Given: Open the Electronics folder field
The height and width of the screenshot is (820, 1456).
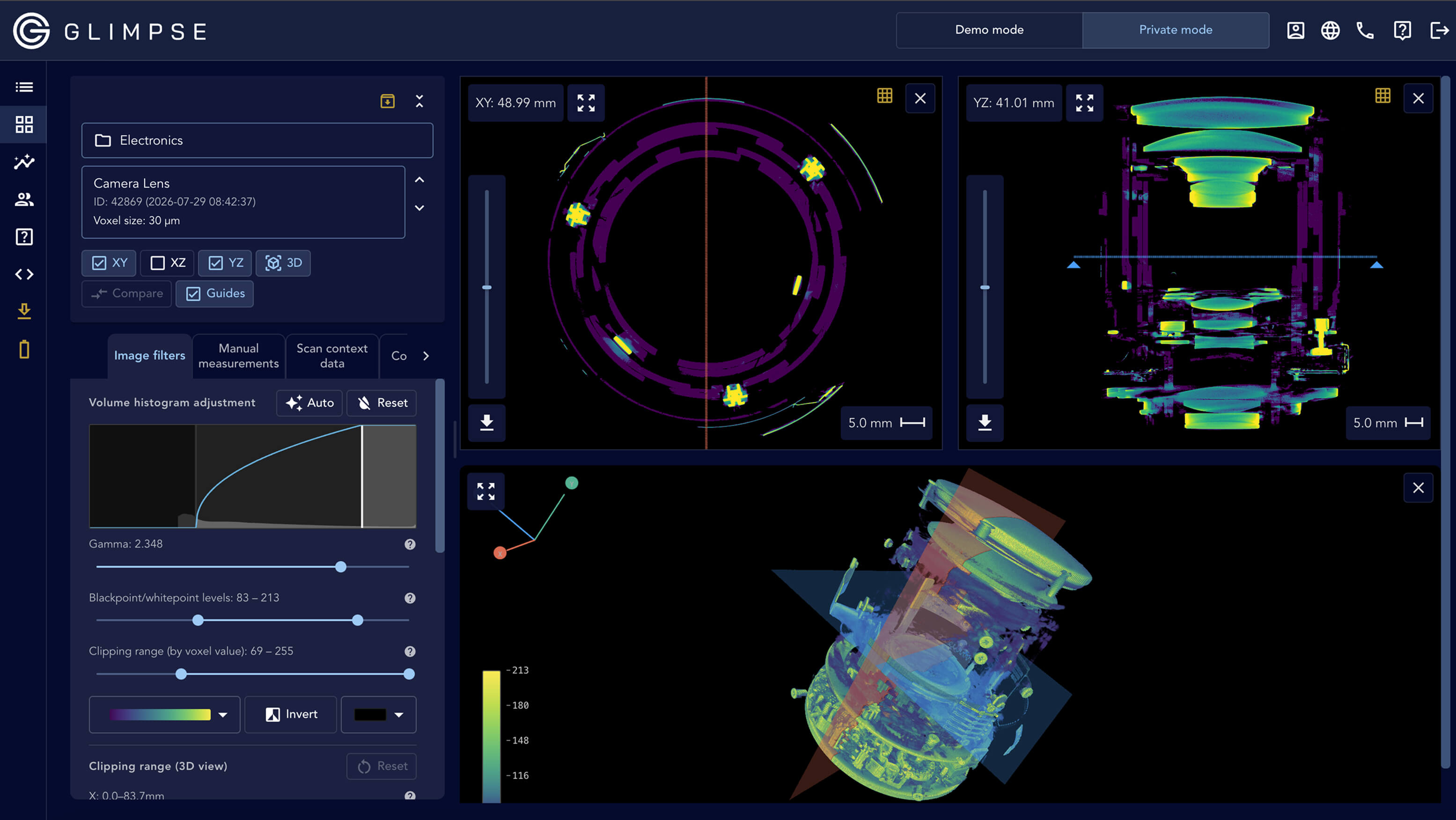Looking at the screenshot, I should [257, 140].
